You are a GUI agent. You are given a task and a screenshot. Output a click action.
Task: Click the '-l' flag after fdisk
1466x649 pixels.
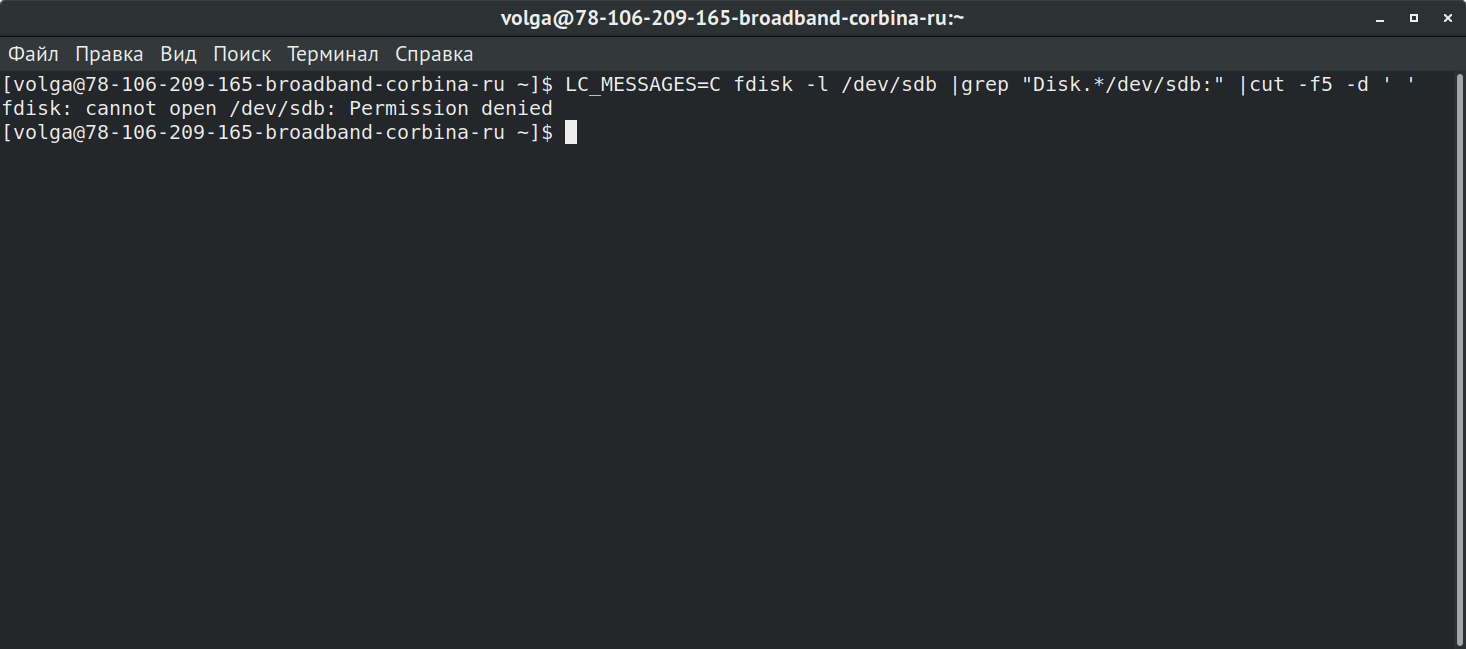816,84
